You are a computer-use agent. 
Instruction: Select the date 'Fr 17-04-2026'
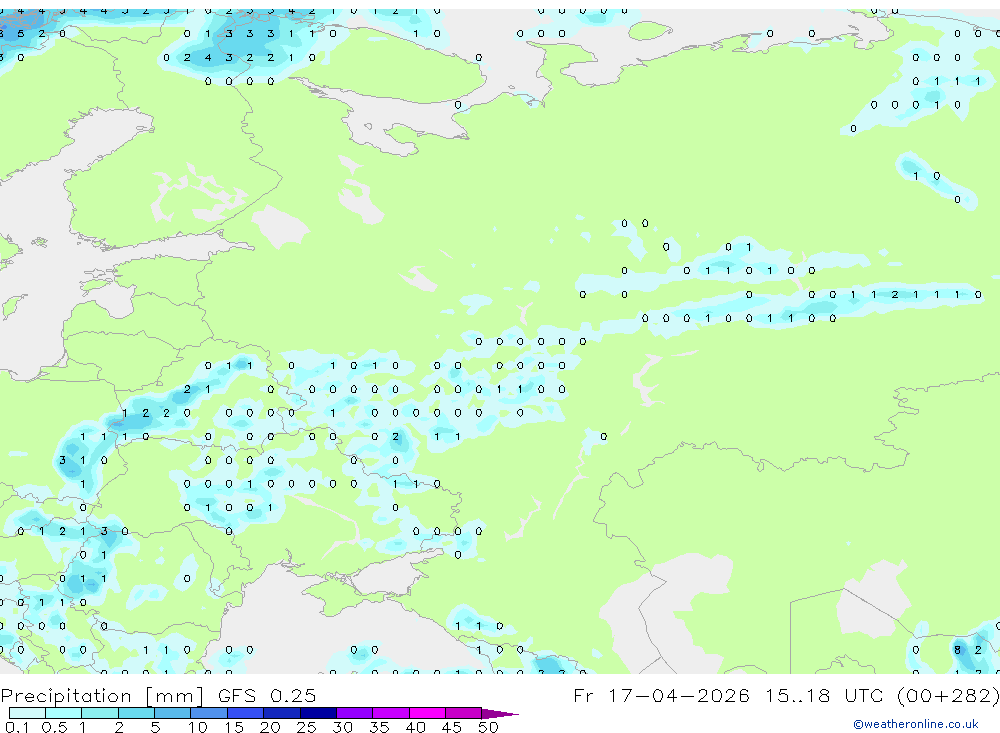click(x=661, y=695)
